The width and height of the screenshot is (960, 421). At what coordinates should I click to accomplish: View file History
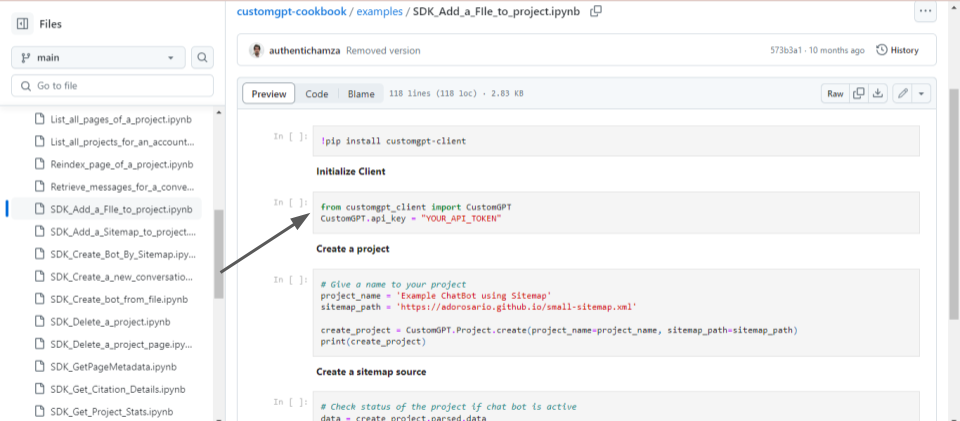coord(898,50)
